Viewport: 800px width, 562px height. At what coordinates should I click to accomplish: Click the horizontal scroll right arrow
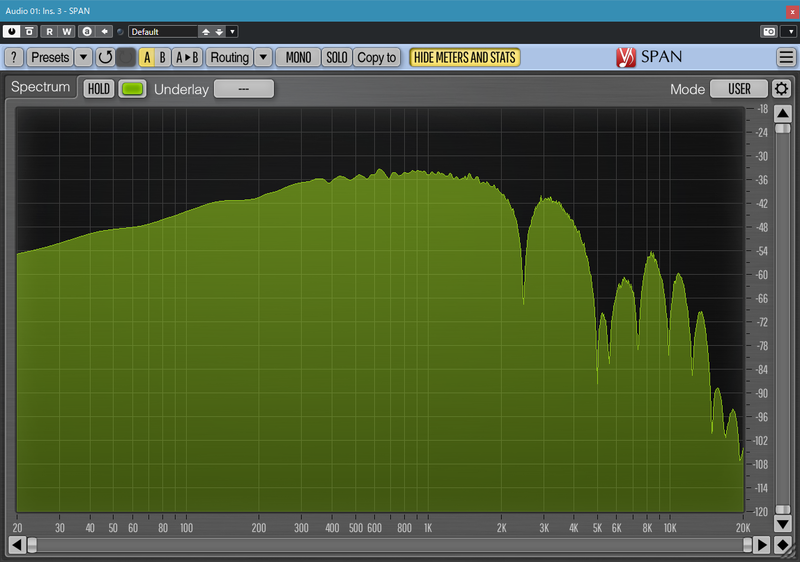click(x=762, y=545)
